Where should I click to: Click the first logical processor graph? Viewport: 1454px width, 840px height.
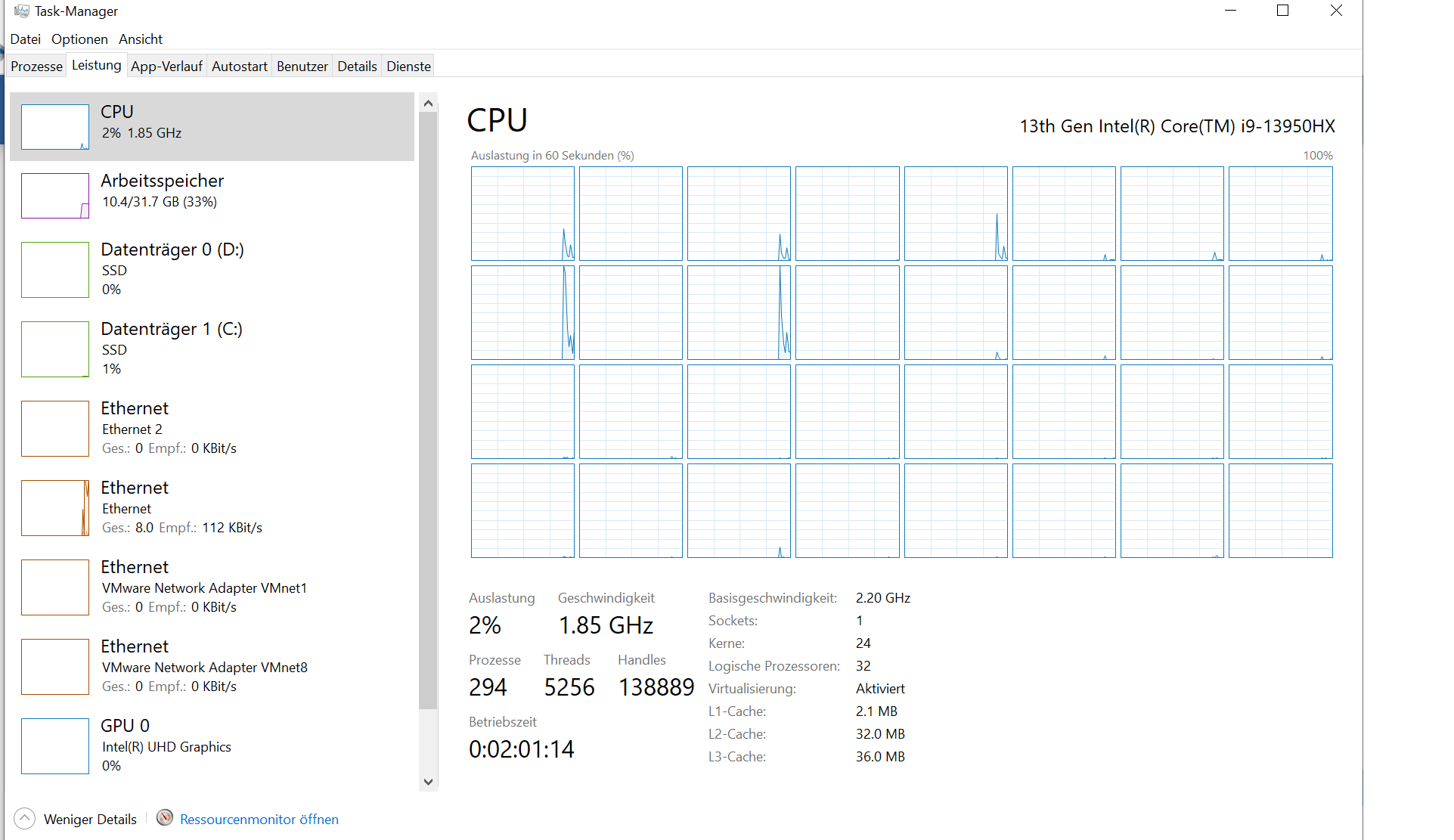[522, 214]
